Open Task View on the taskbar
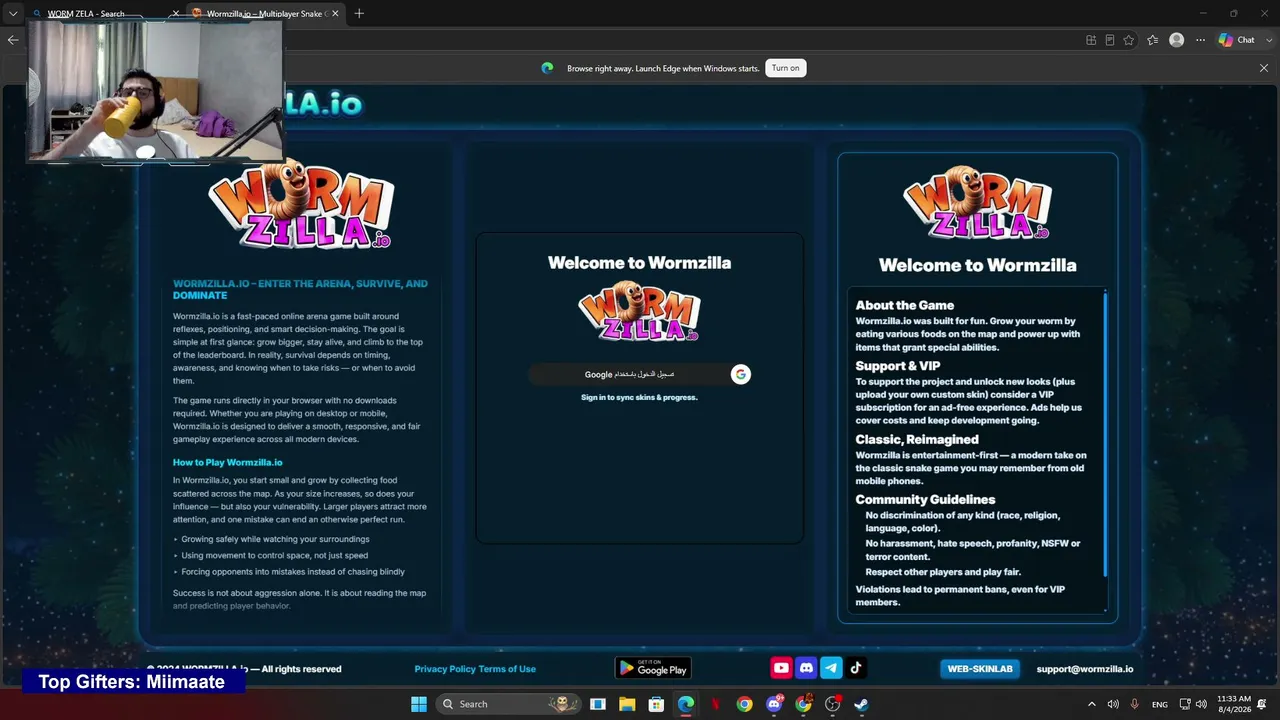The image size is (1280, 720). pyautogui.click(x=598, y=704)
